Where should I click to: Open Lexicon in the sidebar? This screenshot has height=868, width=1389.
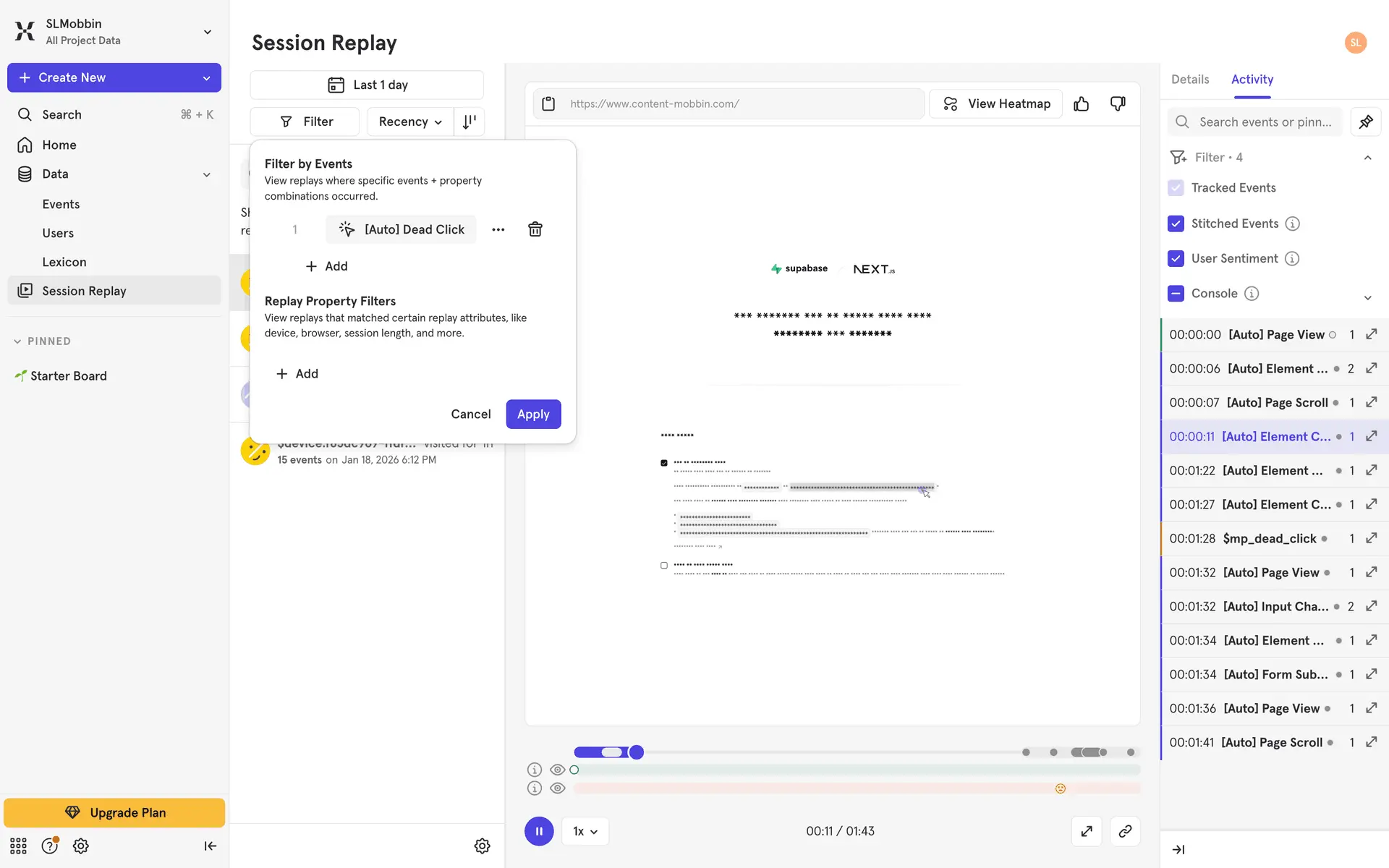(x=64, y=262)
